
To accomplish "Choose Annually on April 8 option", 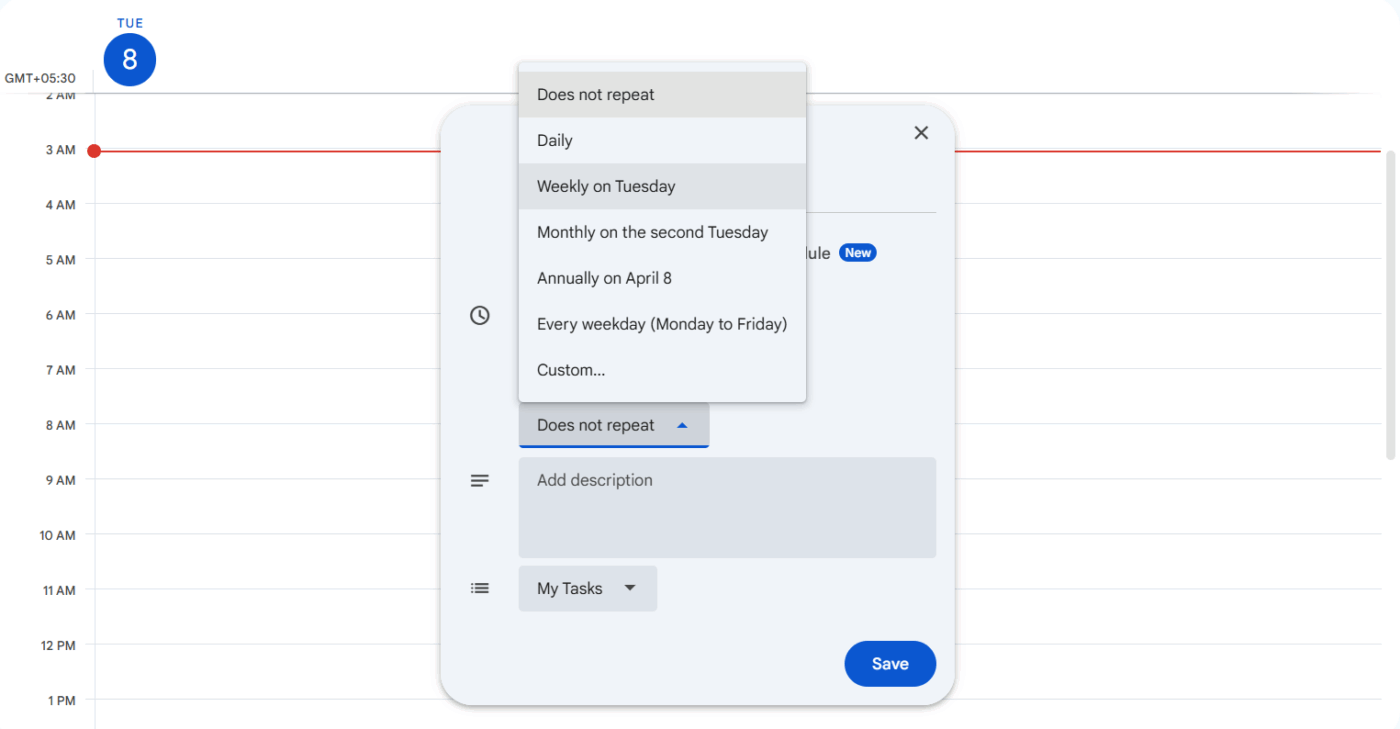I will (605, 278).
